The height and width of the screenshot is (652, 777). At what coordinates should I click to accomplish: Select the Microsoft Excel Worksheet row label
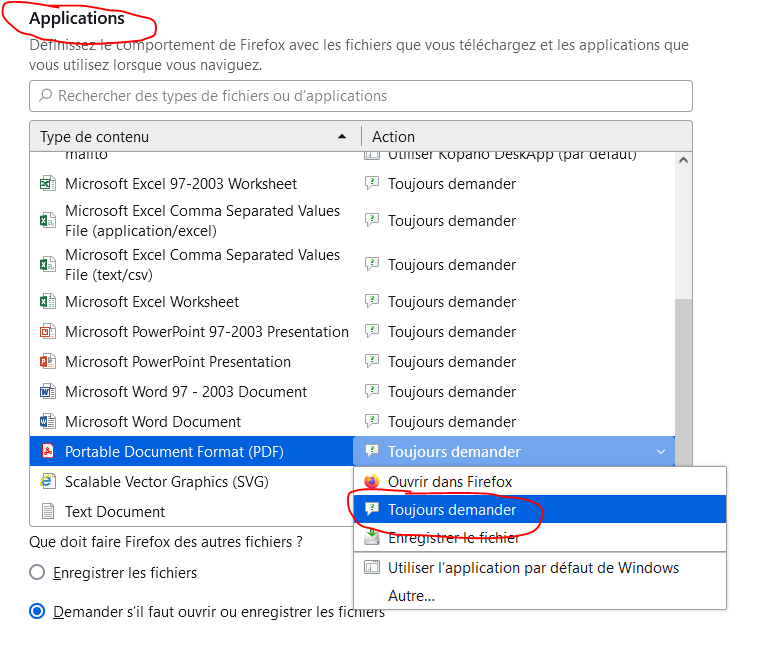coord(152,302)
